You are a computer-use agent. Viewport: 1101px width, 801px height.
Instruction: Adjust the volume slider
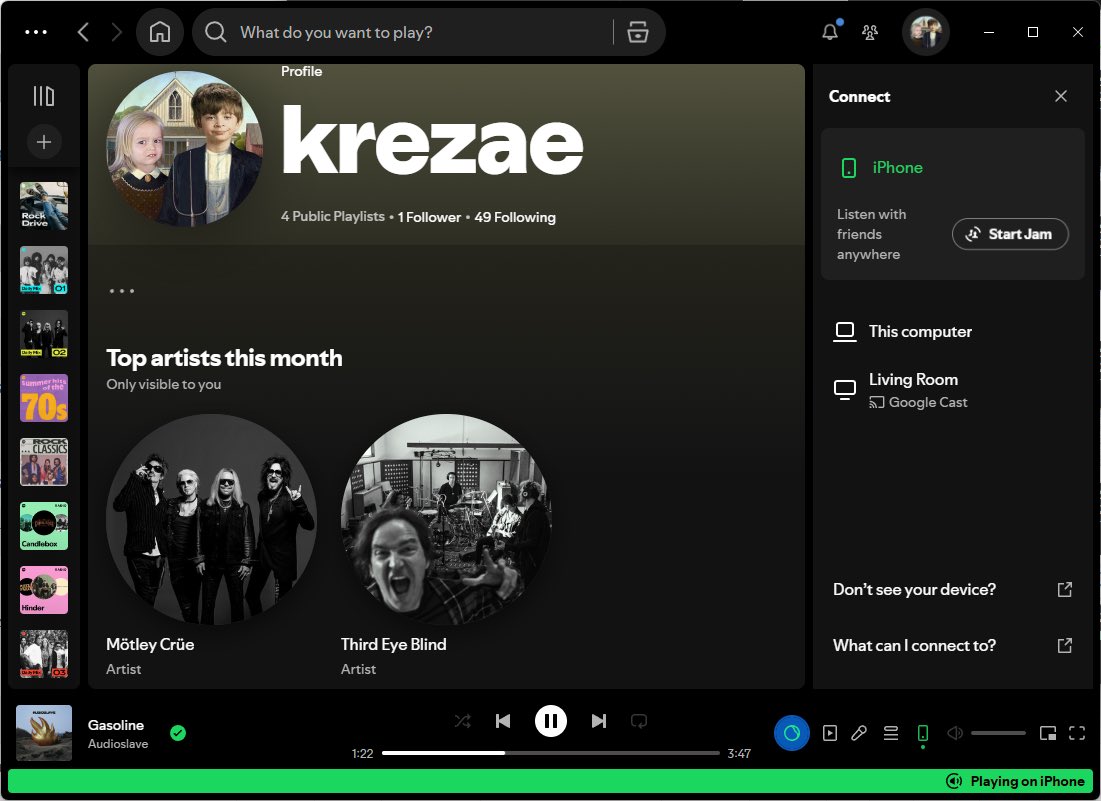998,734
